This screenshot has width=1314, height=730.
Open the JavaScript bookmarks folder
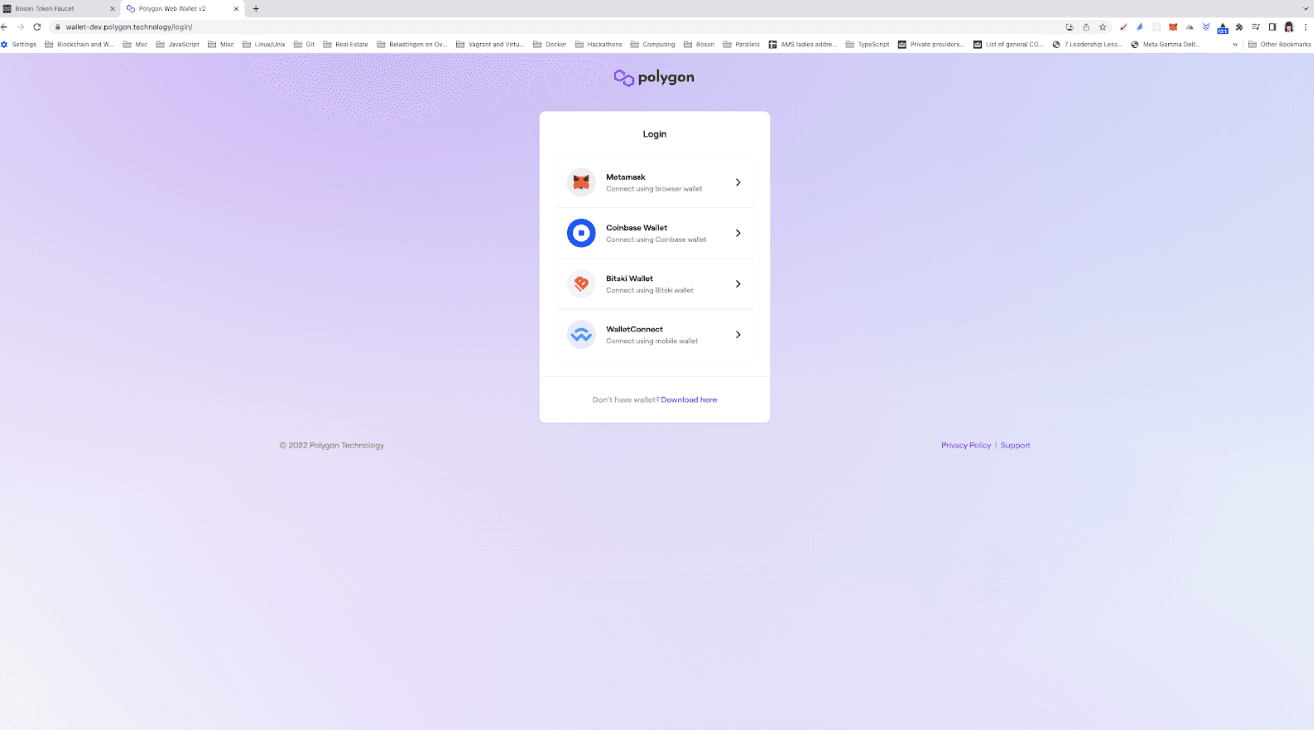point(177,44)
